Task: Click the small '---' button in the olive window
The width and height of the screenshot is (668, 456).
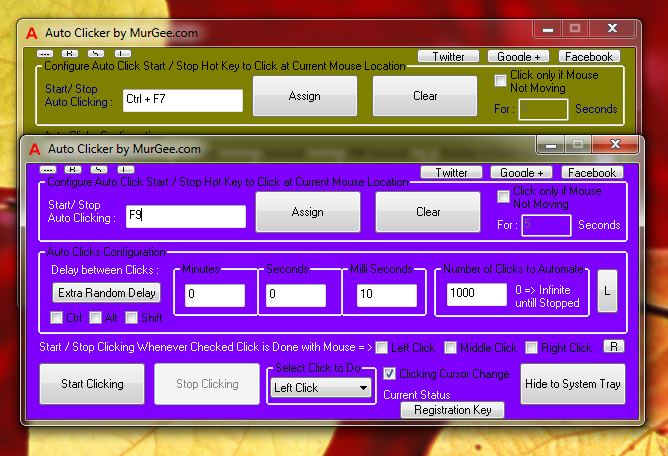Action: 45,54
